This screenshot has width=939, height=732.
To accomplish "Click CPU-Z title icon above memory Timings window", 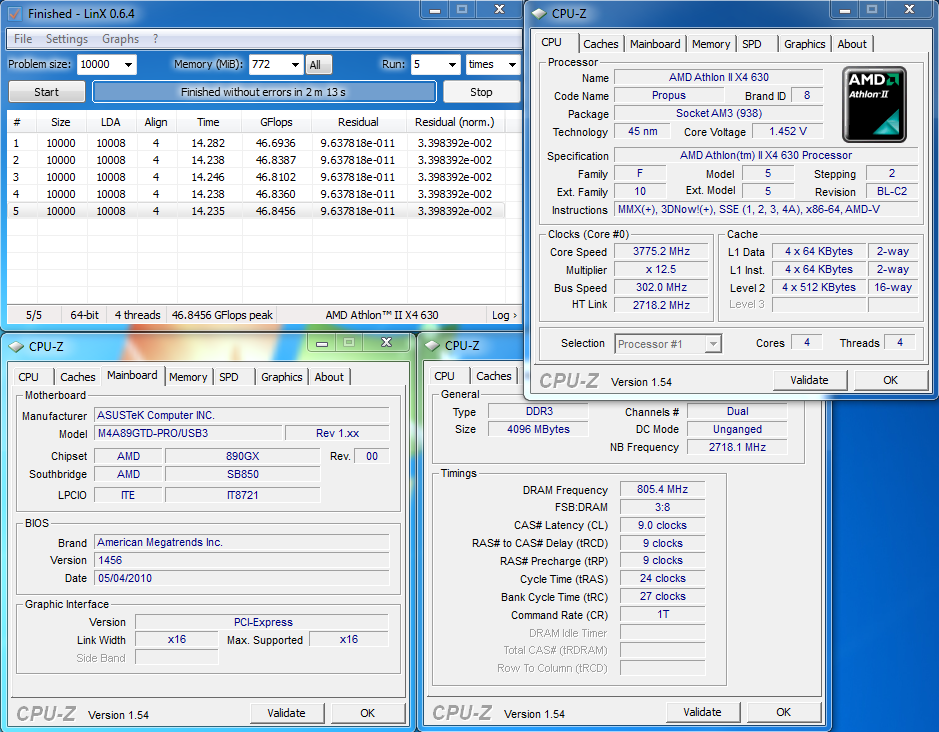I will point(432,345).
